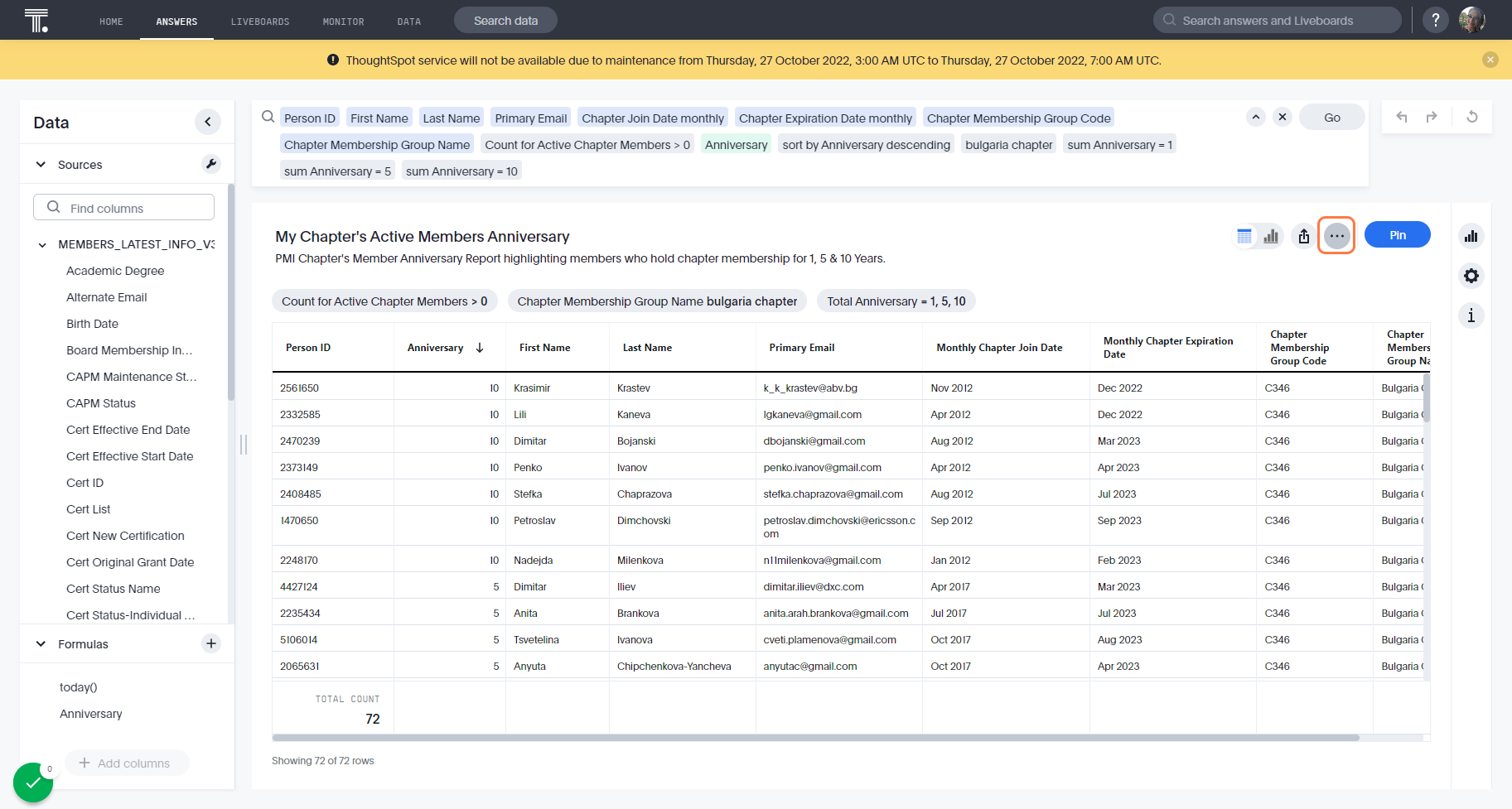The width and height of the screenshot is (1512, 809).
Task: Click the share answer icon
Action: pos(1304,236)
